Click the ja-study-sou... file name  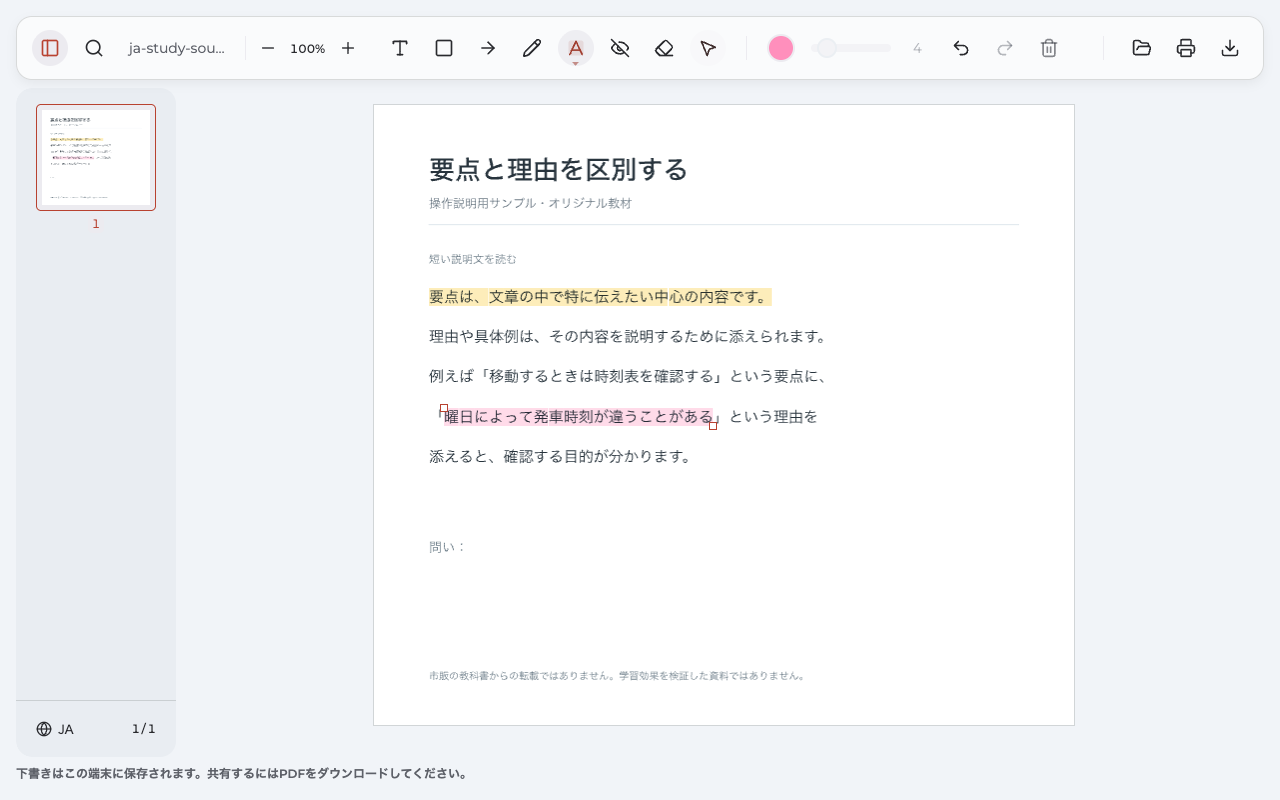coord(176,48)
